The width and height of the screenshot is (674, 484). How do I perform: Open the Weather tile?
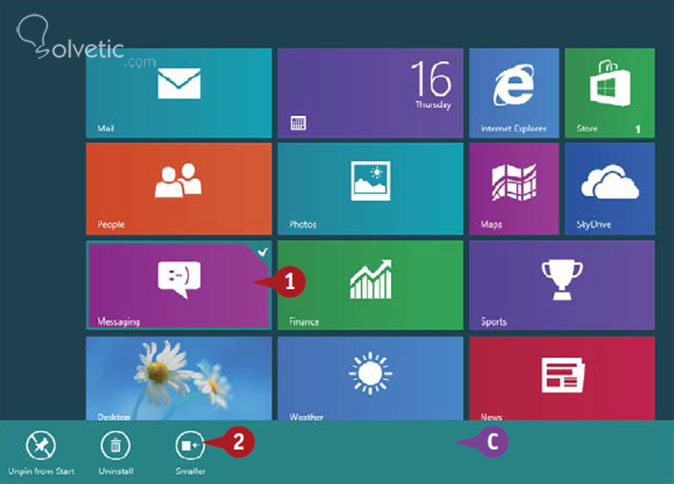click(370, 378)
